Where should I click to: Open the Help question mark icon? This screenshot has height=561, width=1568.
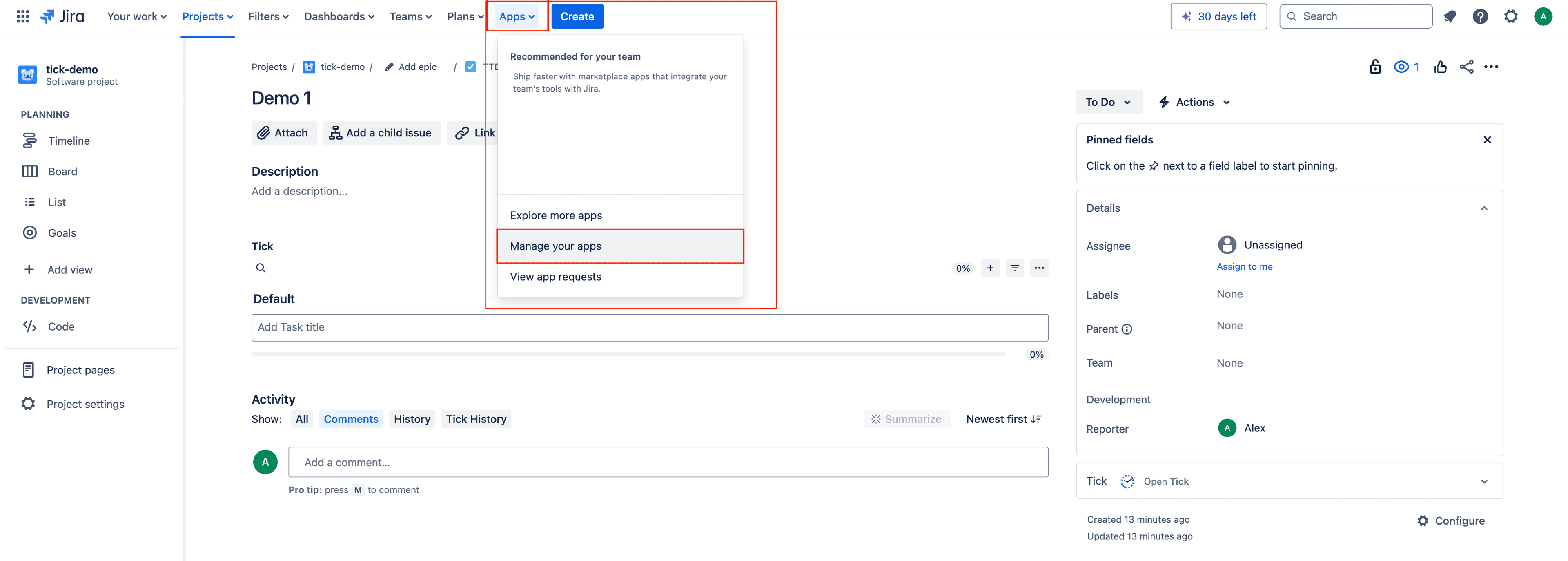[1480, 16]
